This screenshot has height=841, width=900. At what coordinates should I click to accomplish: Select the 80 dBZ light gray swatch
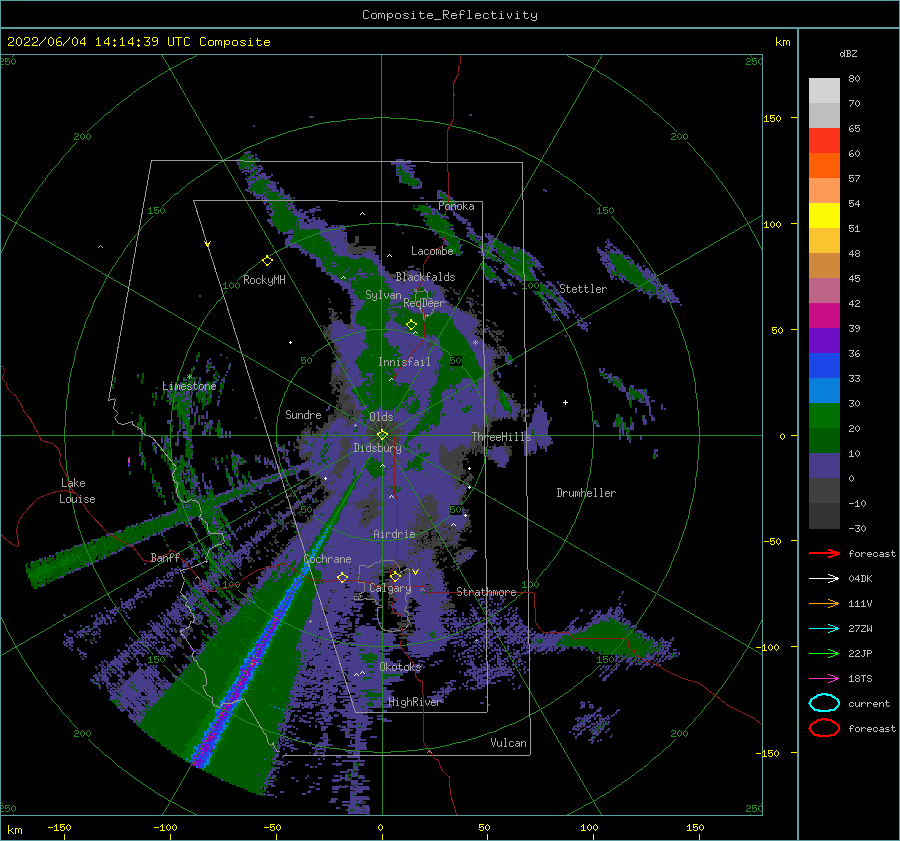824,90
